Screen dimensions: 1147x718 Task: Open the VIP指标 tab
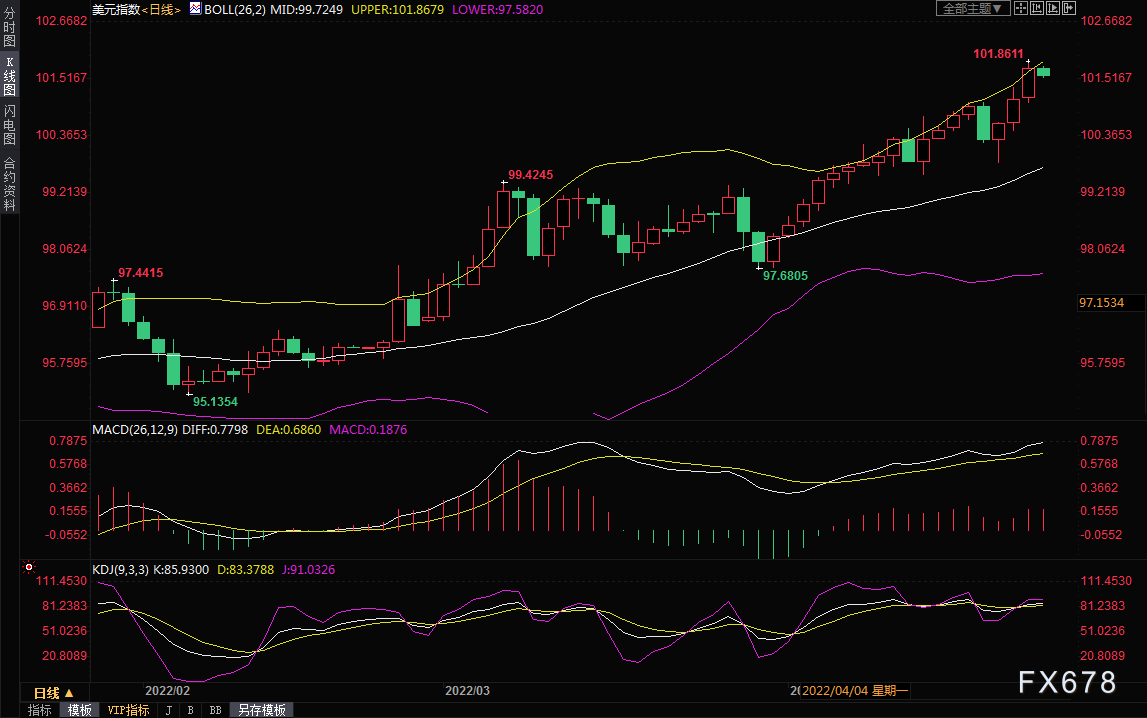128,710
